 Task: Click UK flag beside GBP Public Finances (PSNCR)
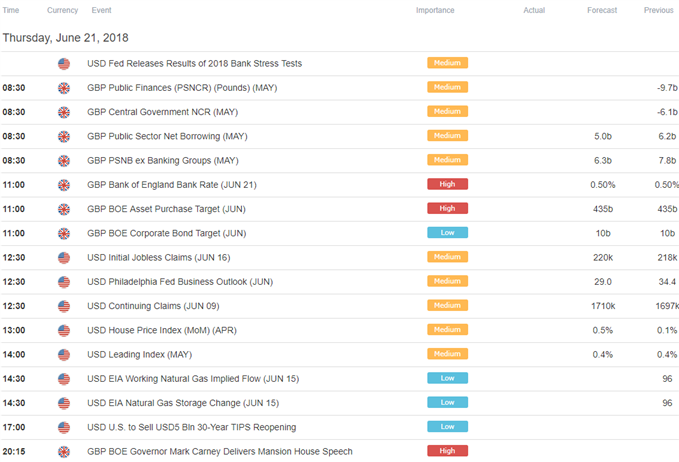pyautogui.click(x=64, y=88)
